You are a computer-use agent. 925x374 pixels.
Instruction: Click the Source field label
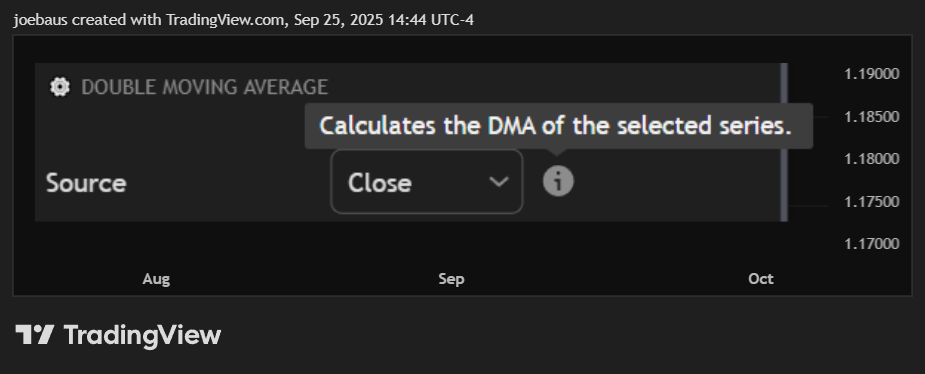point(86,183)
